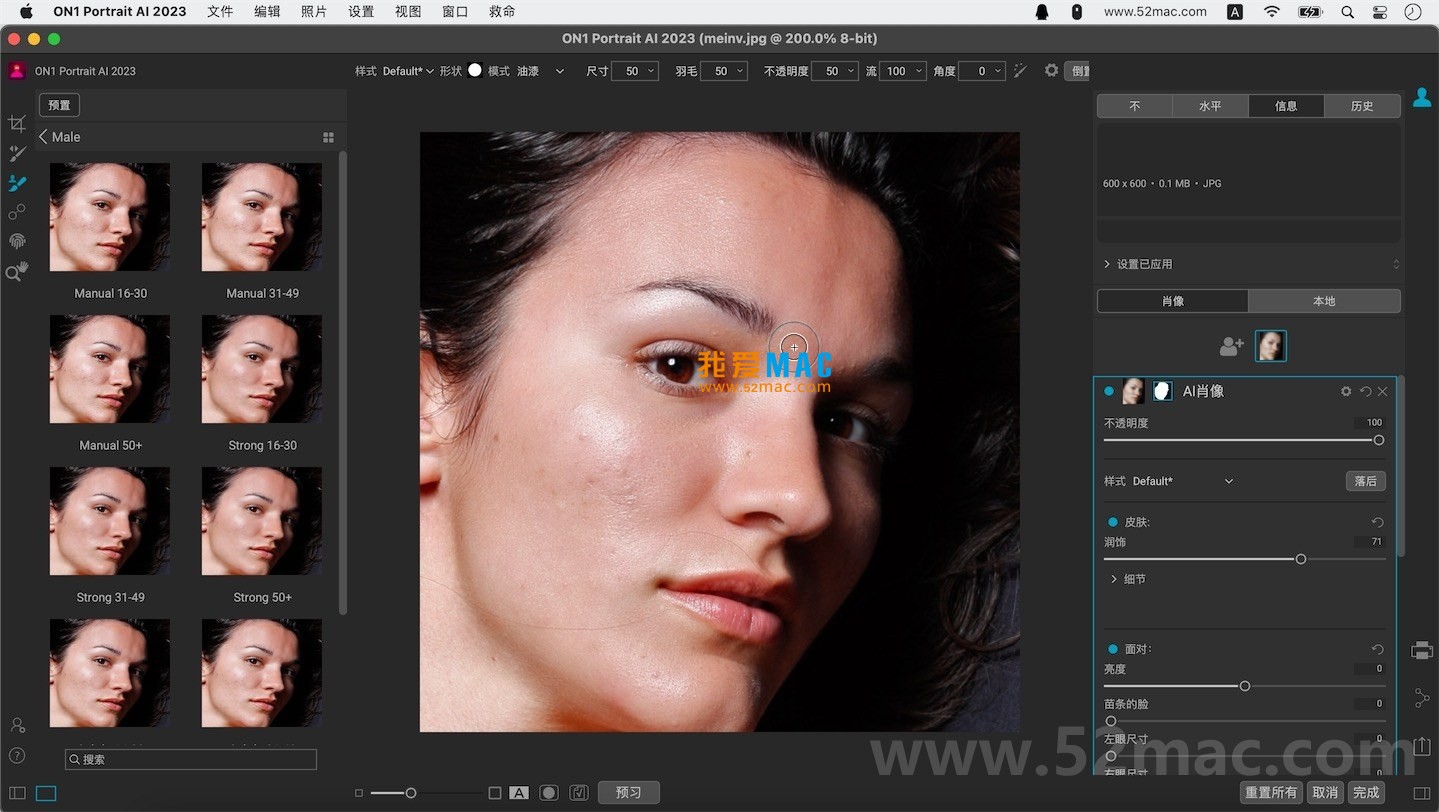Open the Size 50 dropdown

click(635, 71)
